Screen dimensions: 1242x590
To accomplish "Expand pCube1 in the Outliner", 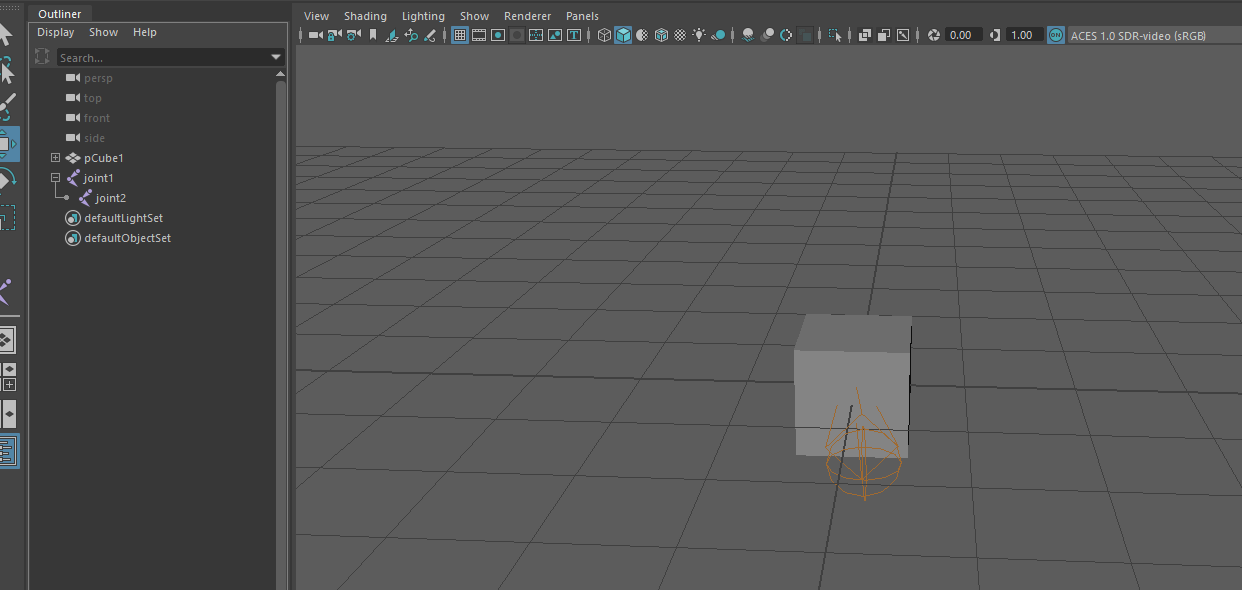I will point(55,157).
